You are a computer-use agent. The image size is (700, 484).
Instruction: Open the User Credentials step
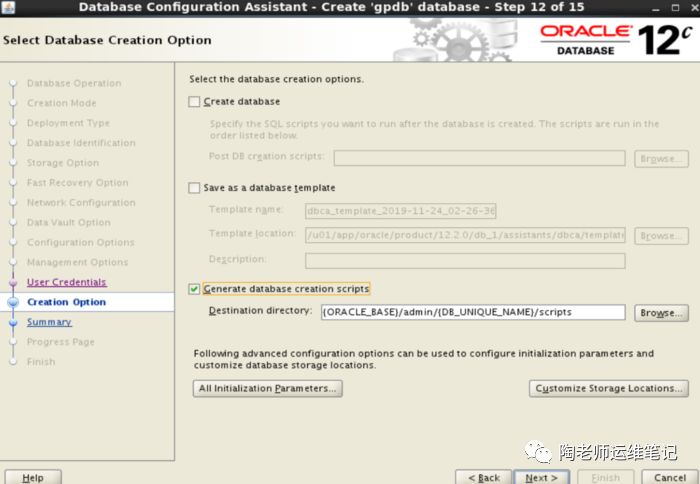pyautogui.click(x=66, y=282)
